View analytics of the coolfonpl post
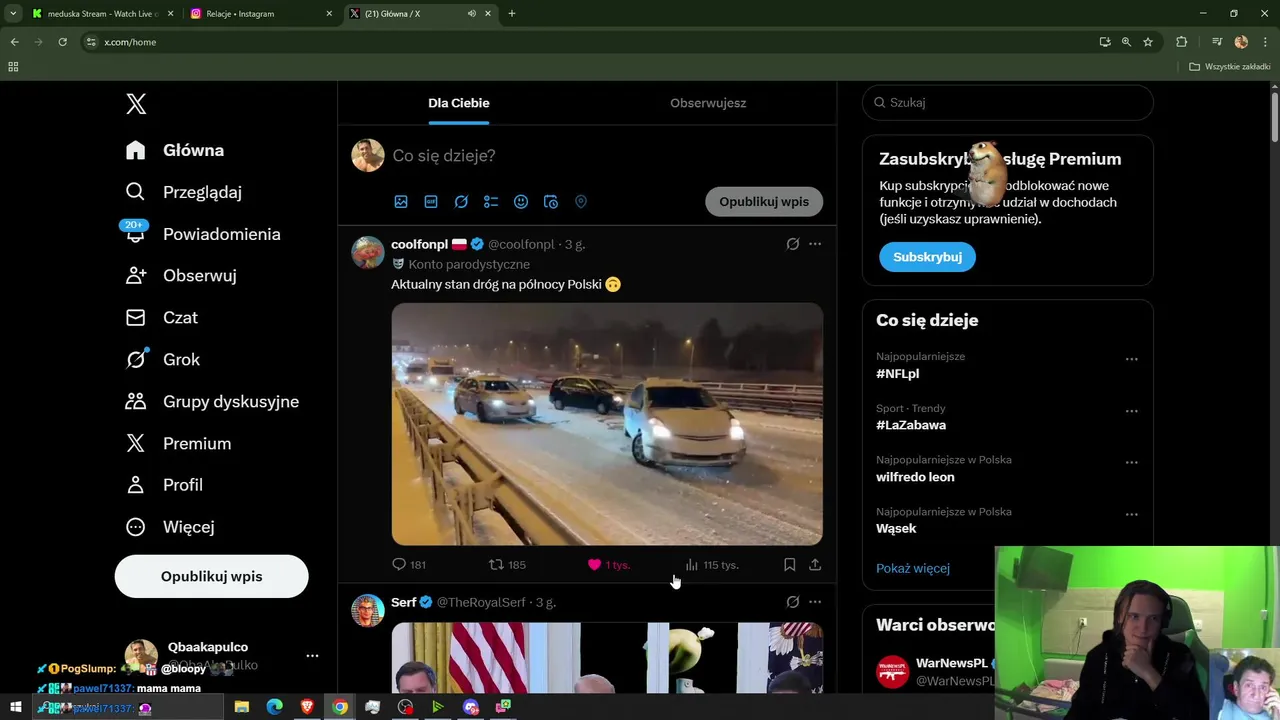Viewport: 1280px width, 720px height. (x=711, y=565)
